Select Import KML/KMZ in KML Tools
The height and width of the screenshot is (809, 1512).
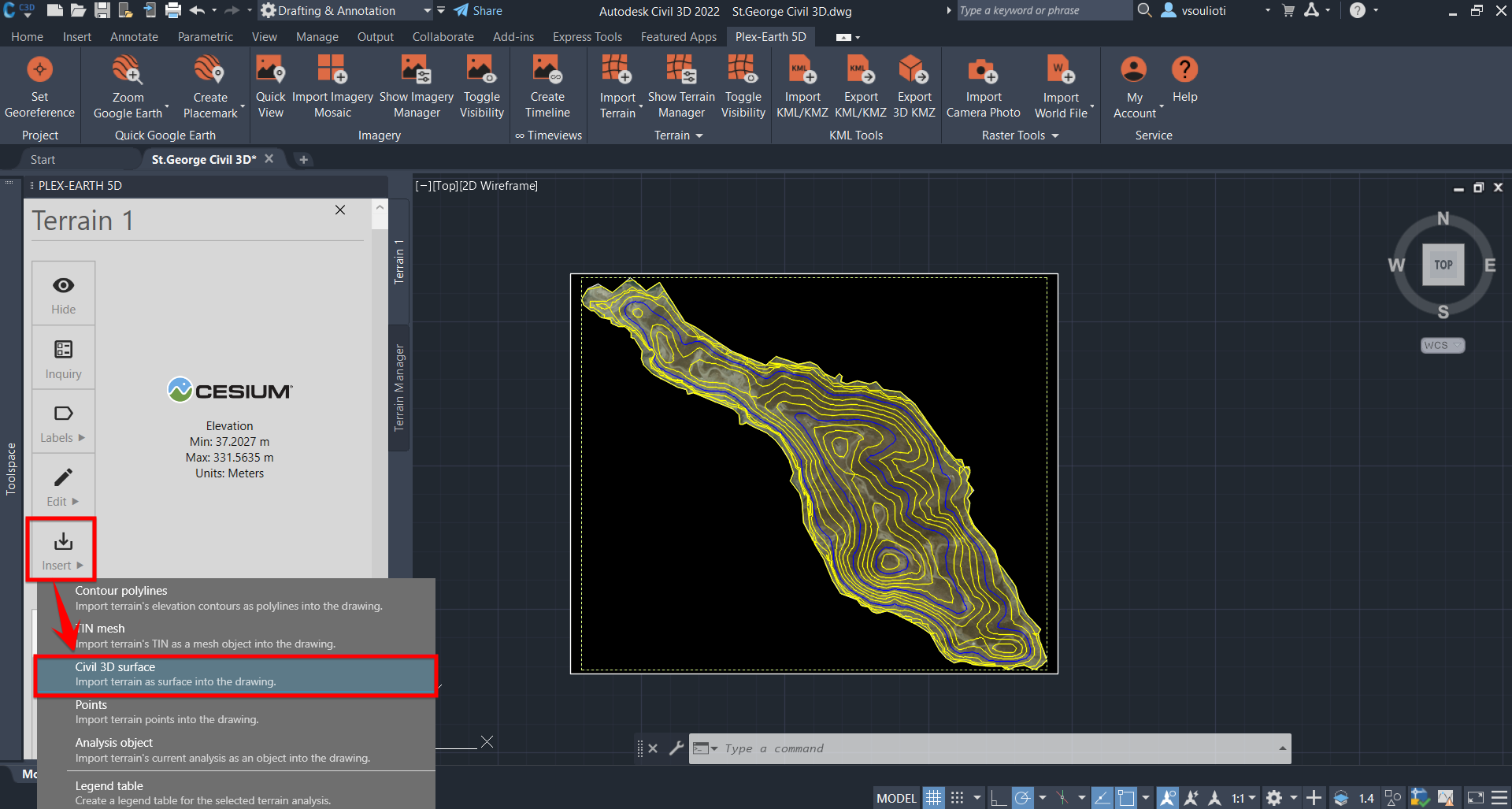pyautogui.click(x=801, y=87)
